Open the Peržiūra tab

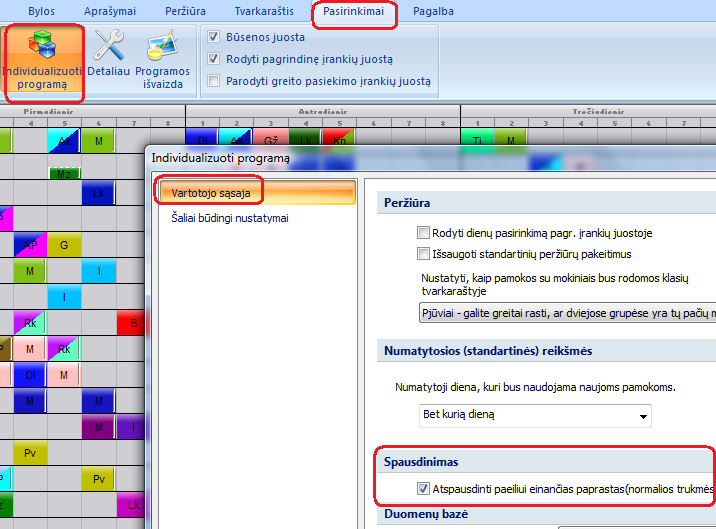tap(185, 11)
